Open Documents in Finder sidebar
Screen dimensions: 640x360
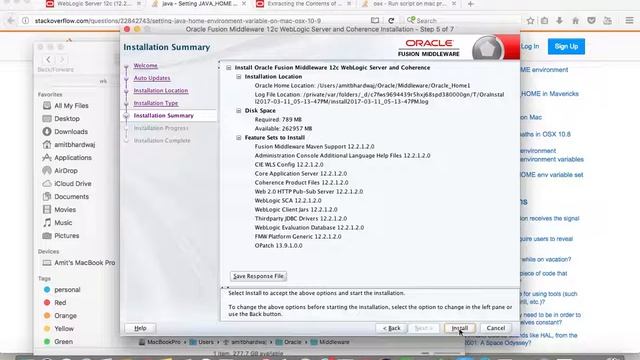pos(65,197)
